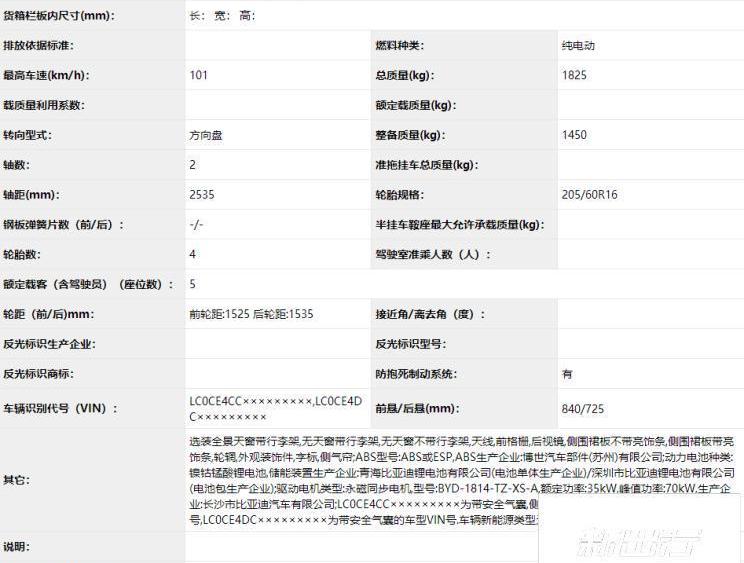This screenshot has height=563, width=744.
Task: Click the 货箱栏板内尺寸(mm) label
Action: pyautogui.click(x=58, y=16)
